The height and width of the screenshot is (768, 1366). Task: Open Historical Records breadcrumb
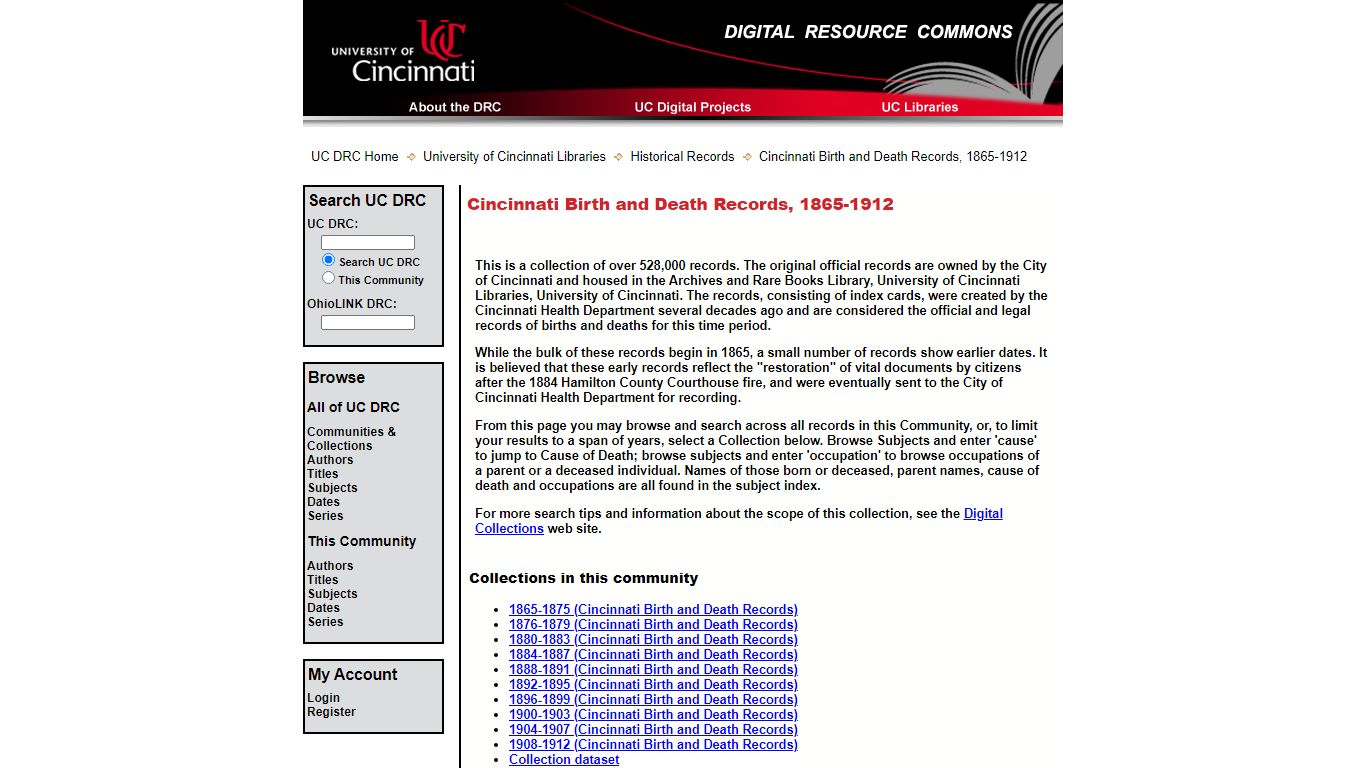pyautogui.click(x=682, y=156)
